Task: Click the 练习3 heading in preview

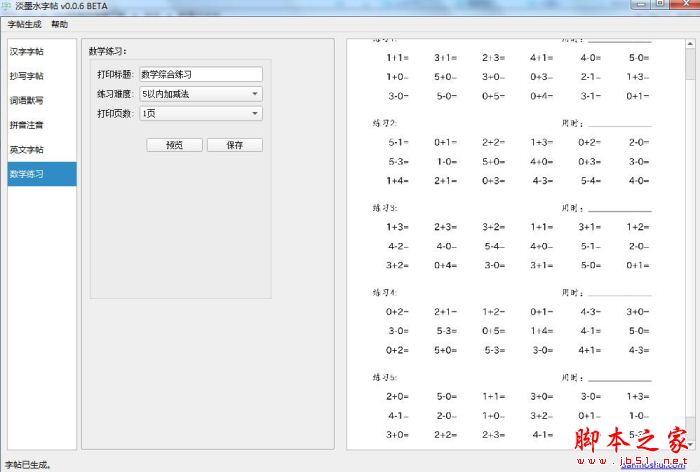Action: (x=385, y=208)
